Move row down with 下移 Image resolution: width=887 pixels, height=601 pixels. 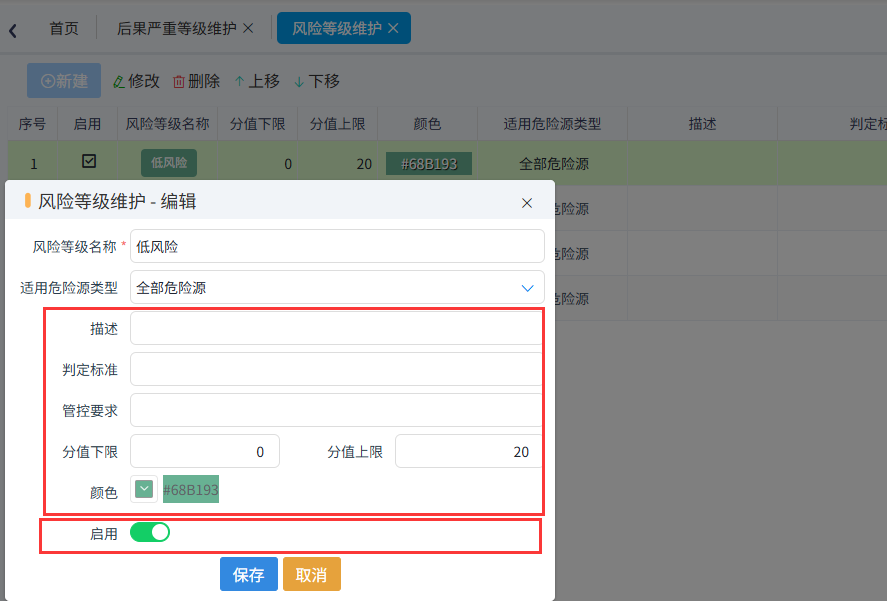[317, 81]
